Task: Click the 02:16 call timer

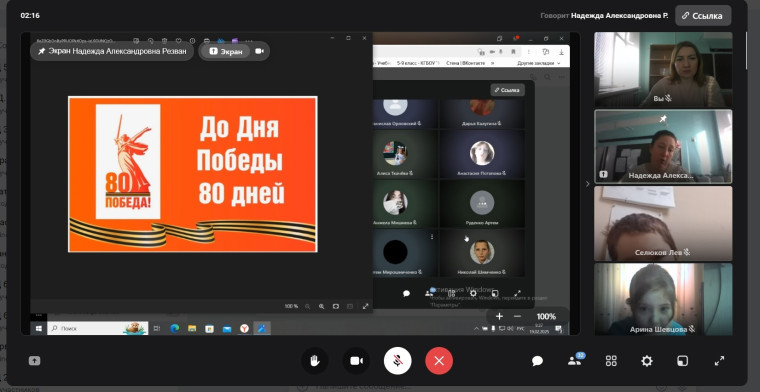Action: [30, 16]
